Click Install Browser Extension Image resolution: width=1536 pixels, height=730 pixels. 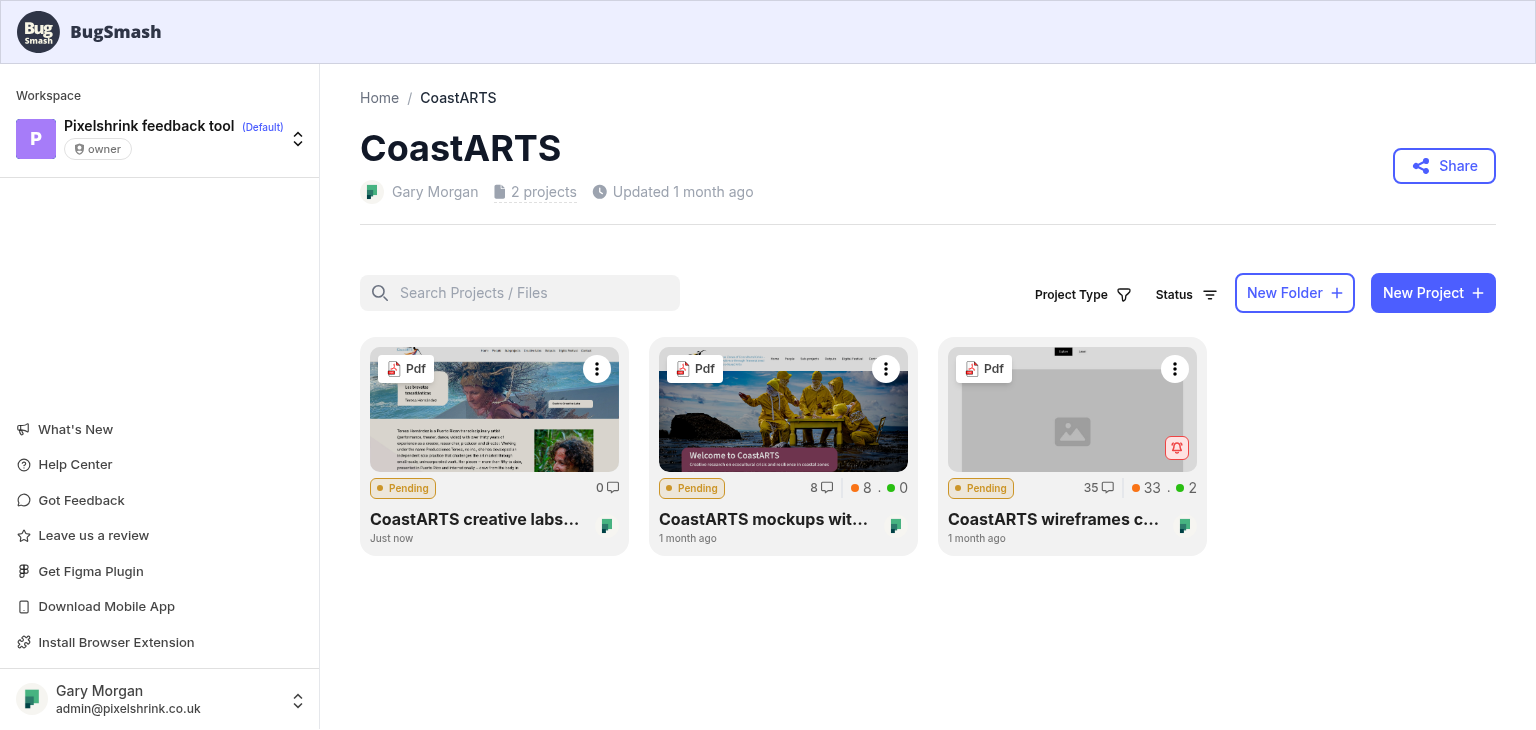tap(106, 642)
